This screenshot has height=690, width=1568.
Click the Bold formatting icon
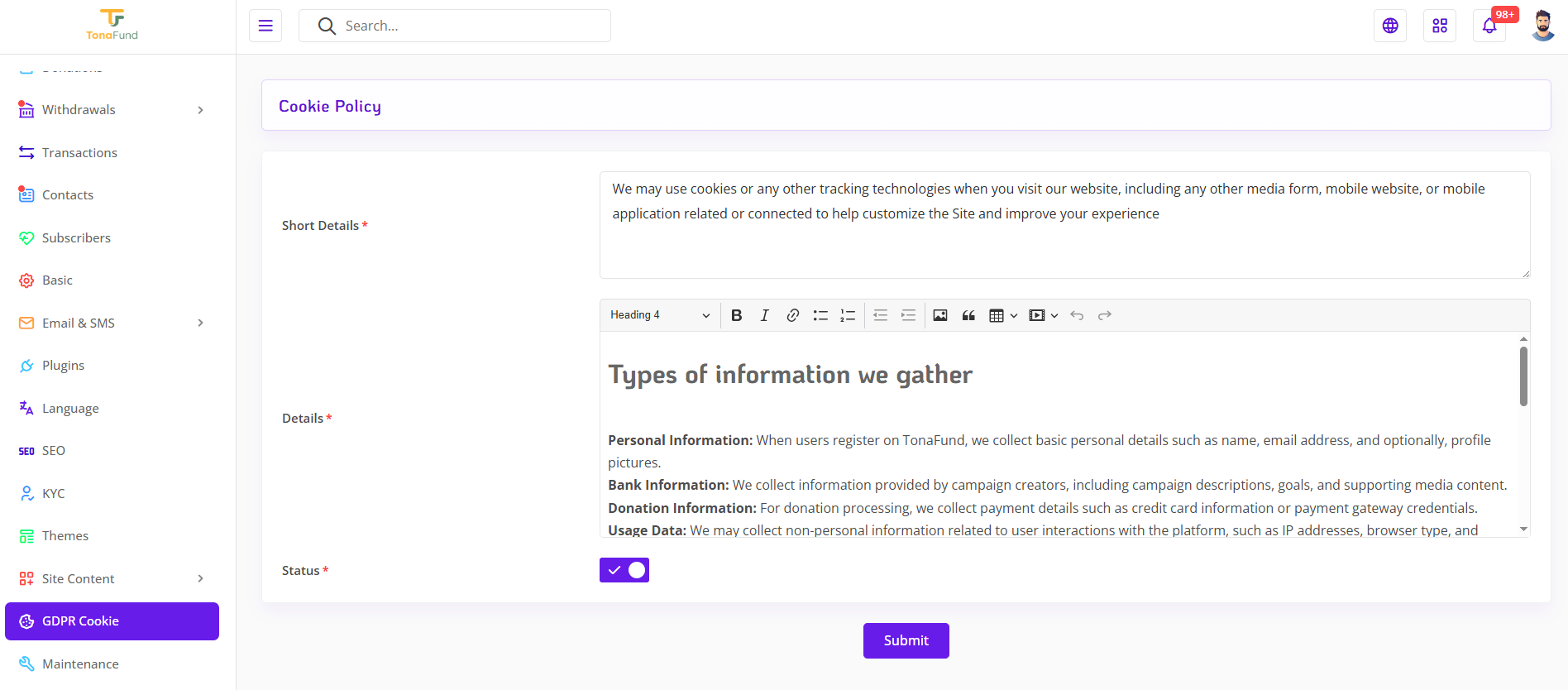(736, 315)
